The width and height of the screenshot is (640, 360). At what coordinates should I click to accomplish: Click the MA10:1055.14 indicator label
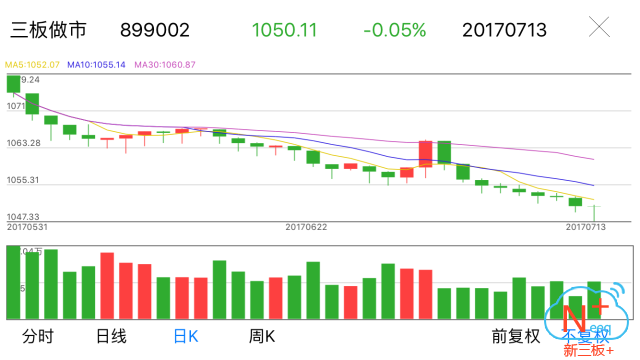pos(96,64)
